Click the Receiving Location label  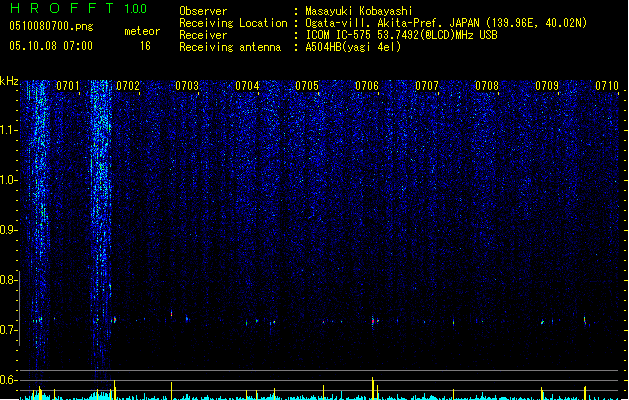[233, 23]
